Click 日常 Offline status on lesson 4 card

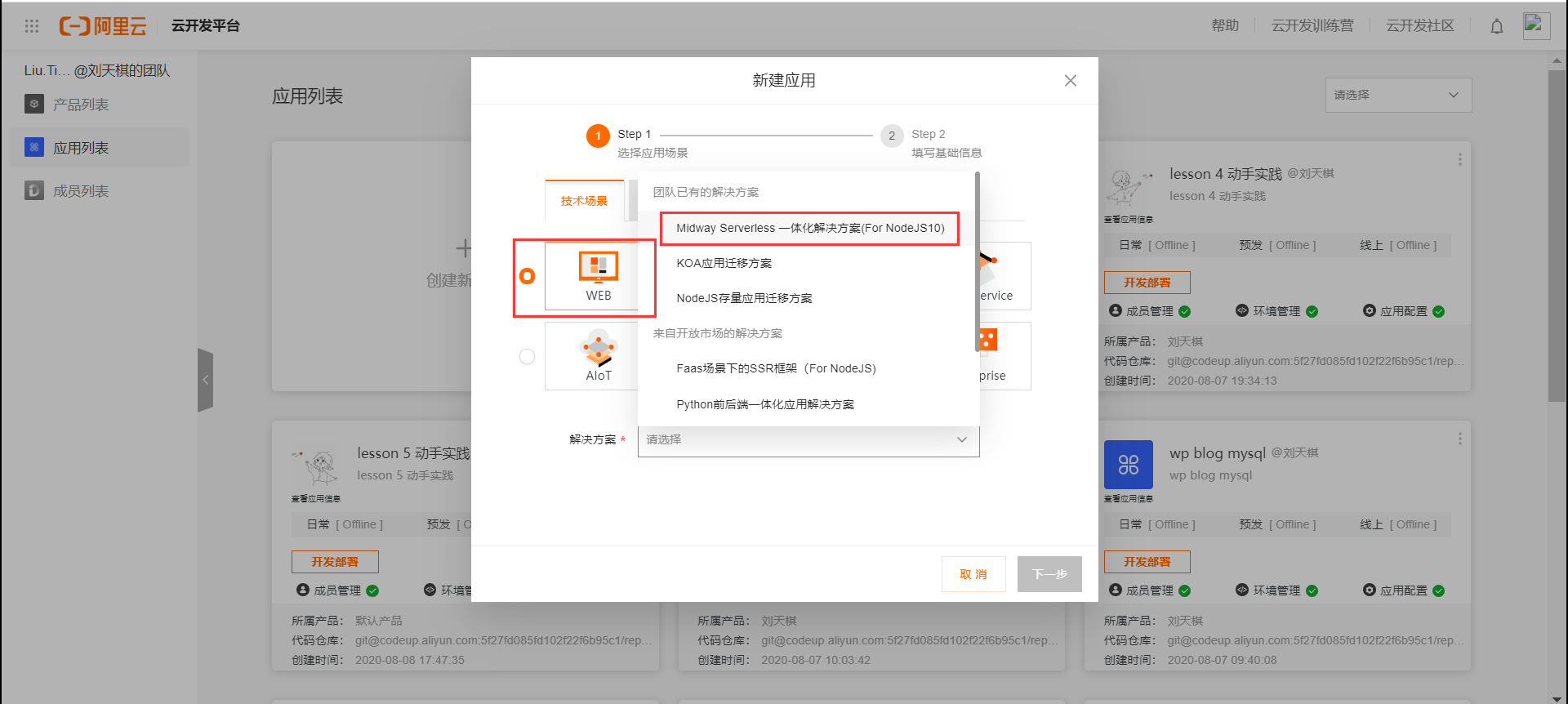1157,245
